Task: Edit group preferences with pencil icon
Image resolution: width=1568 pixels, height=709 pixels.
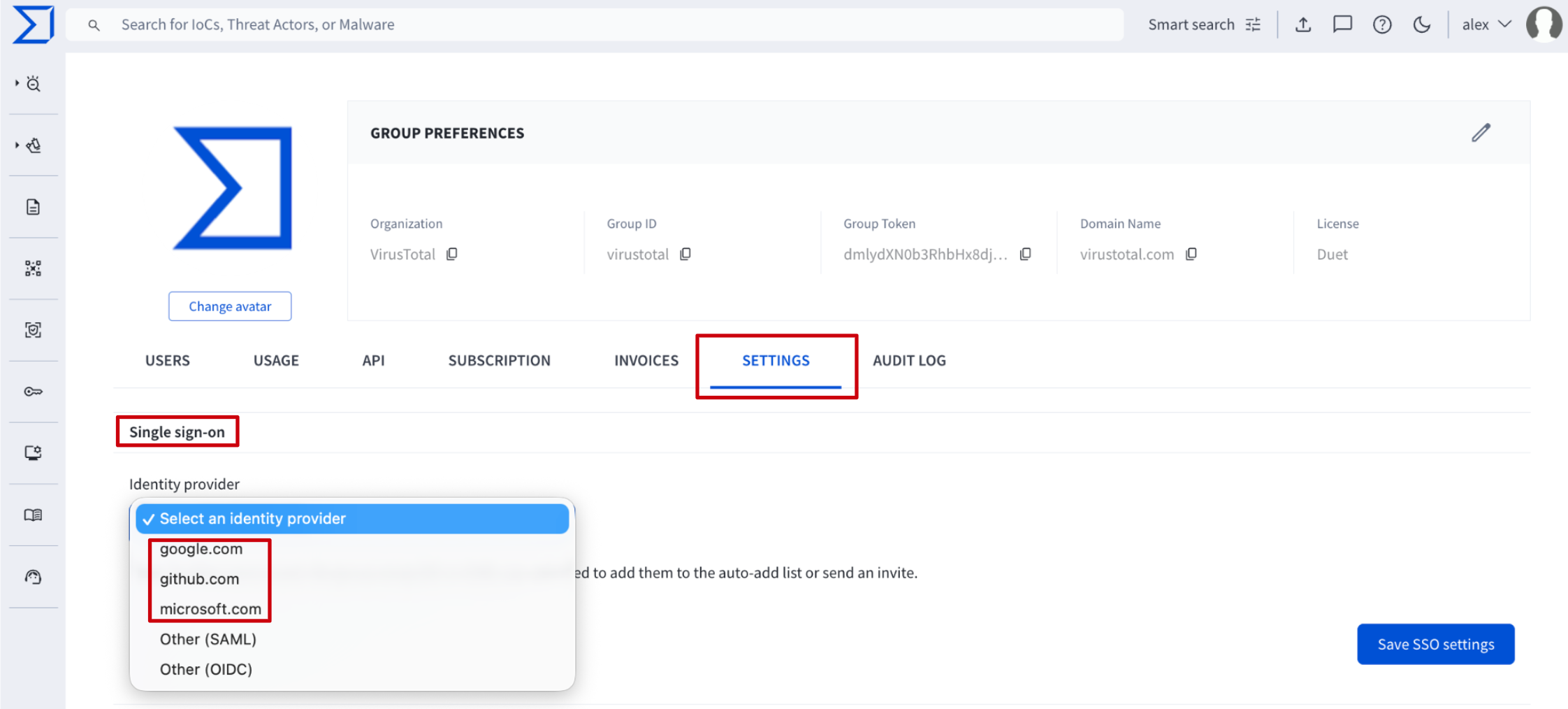Action: tap(1481, 133)
